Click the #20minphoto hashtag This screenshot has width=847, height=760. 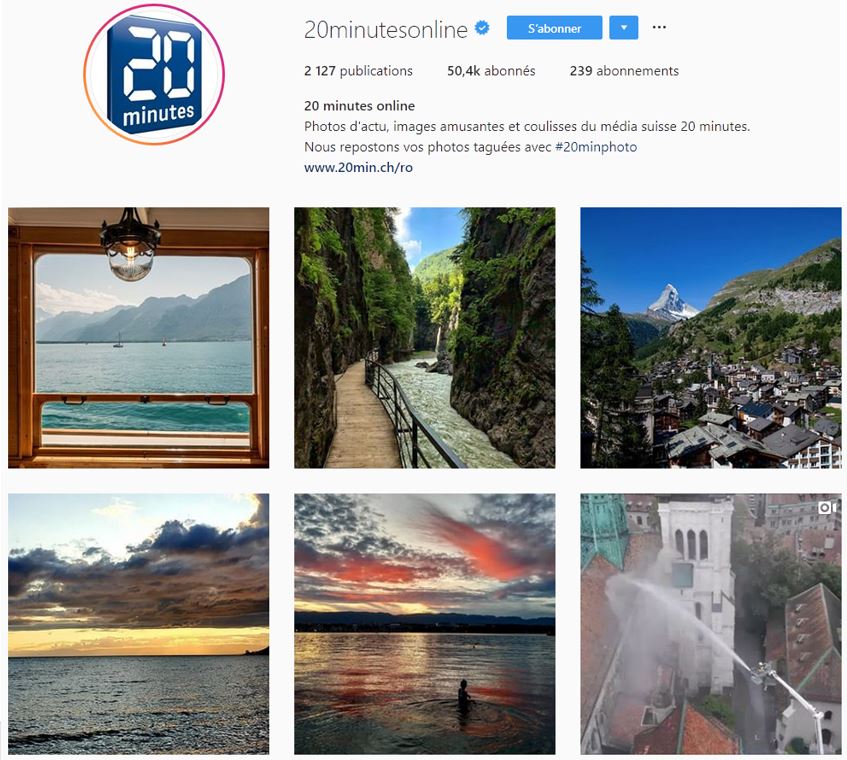596,147
